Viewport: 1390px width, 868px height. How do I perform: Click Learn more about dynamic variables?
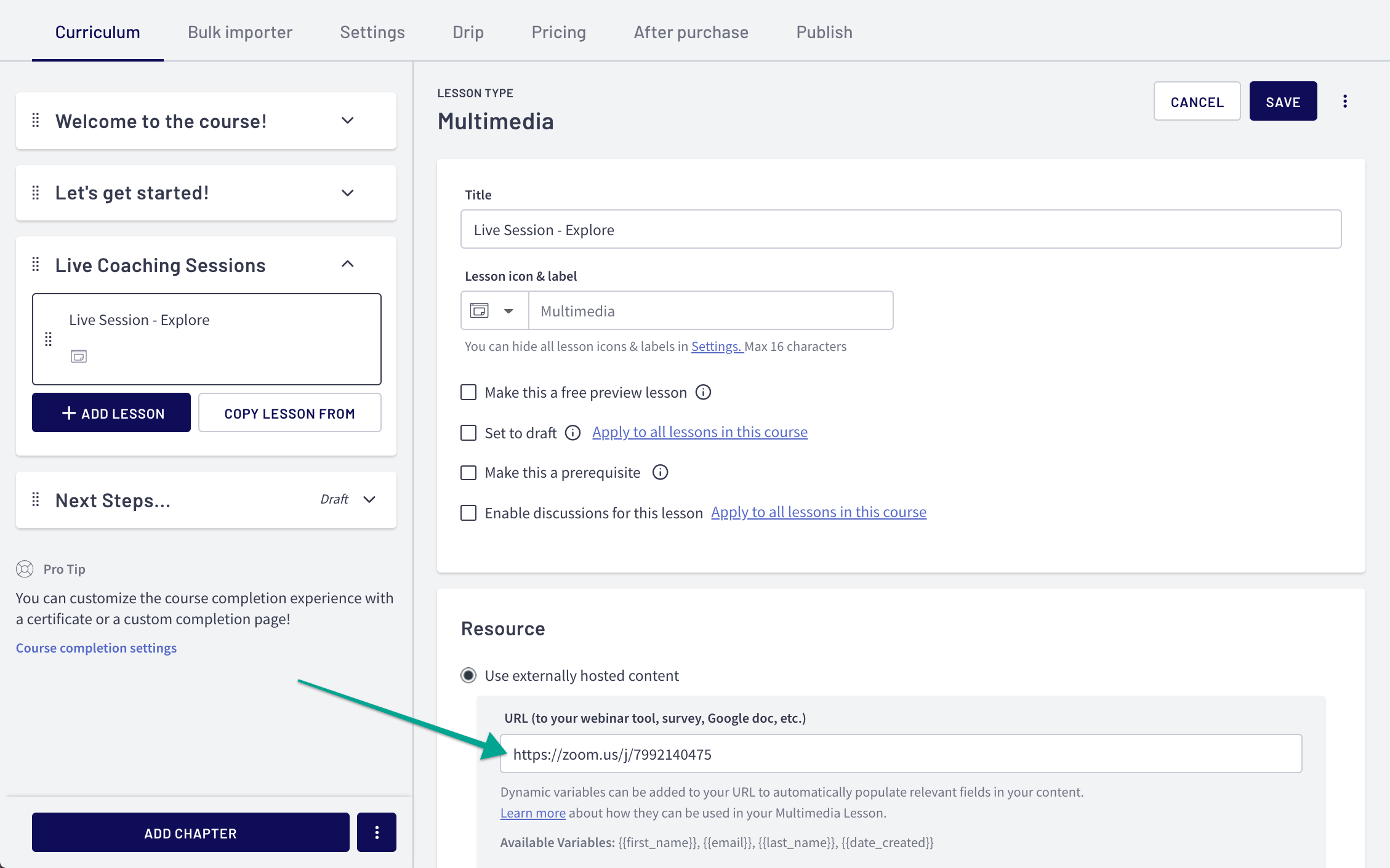pyautogui.click(x=533, y=813)
